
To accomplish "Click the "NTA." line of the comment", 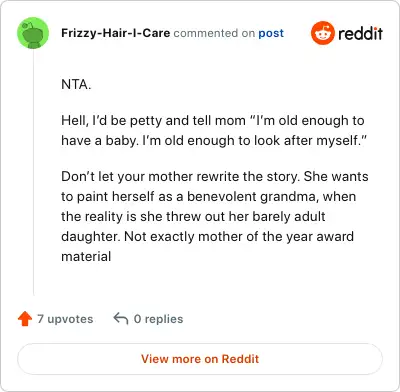I will click(76, 84).
